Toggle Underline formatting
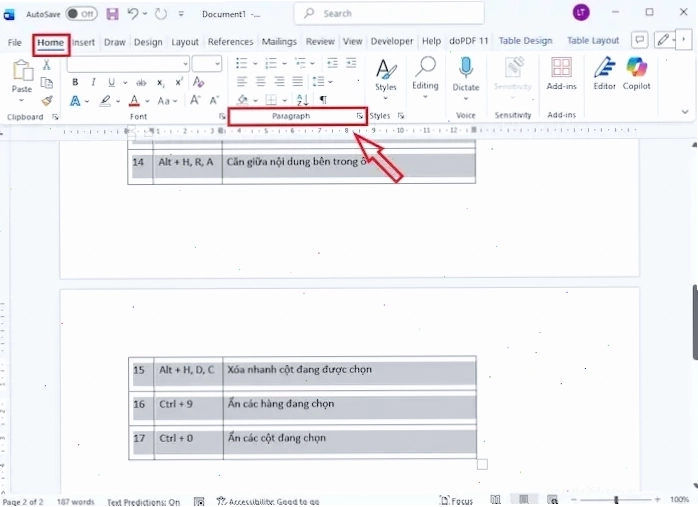The width and height of the screenshot is (698, 507). point(111,82)
